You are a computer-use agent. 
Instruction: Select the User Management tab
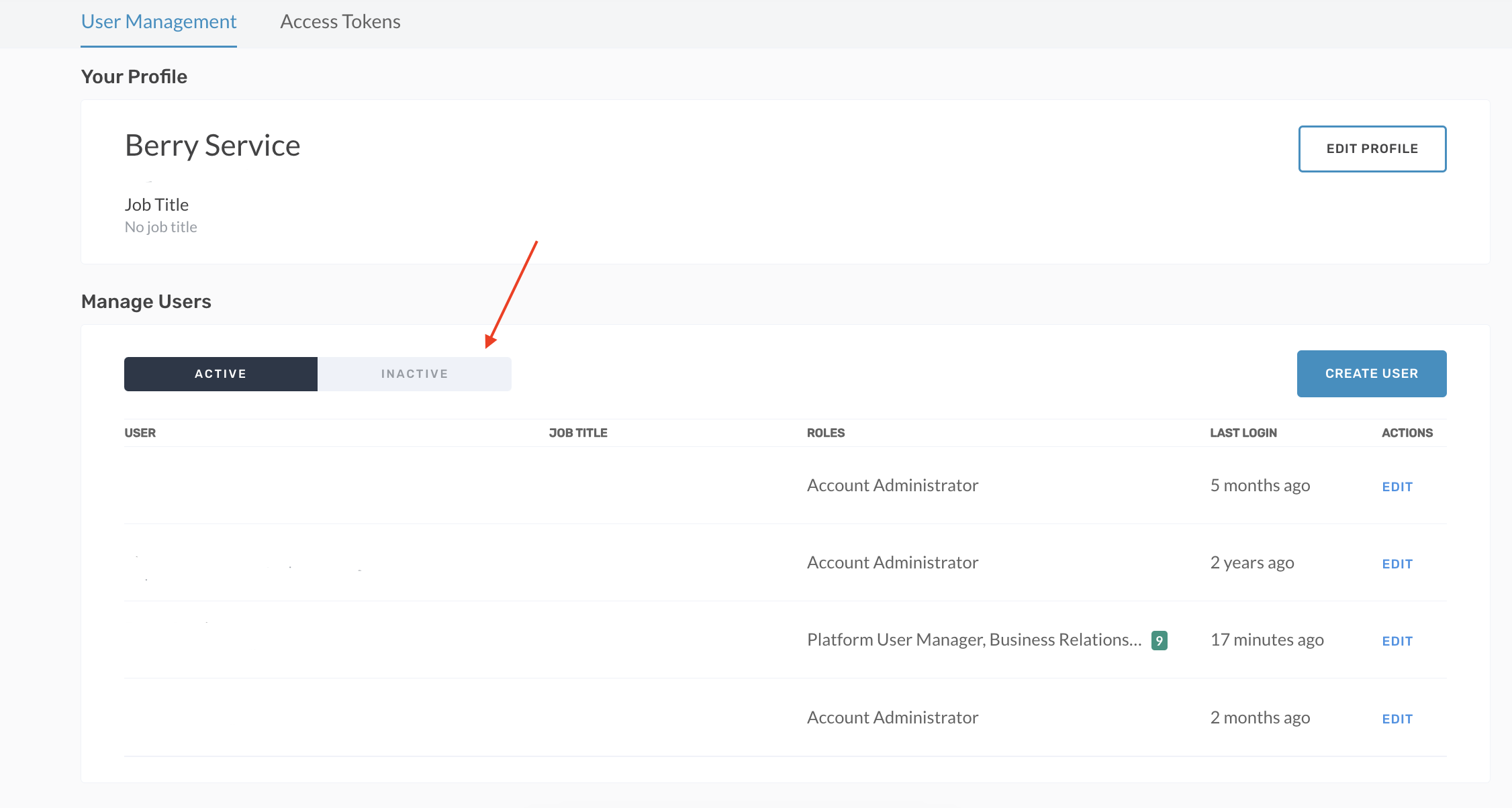pyautogui.click(x=158, y=21)
